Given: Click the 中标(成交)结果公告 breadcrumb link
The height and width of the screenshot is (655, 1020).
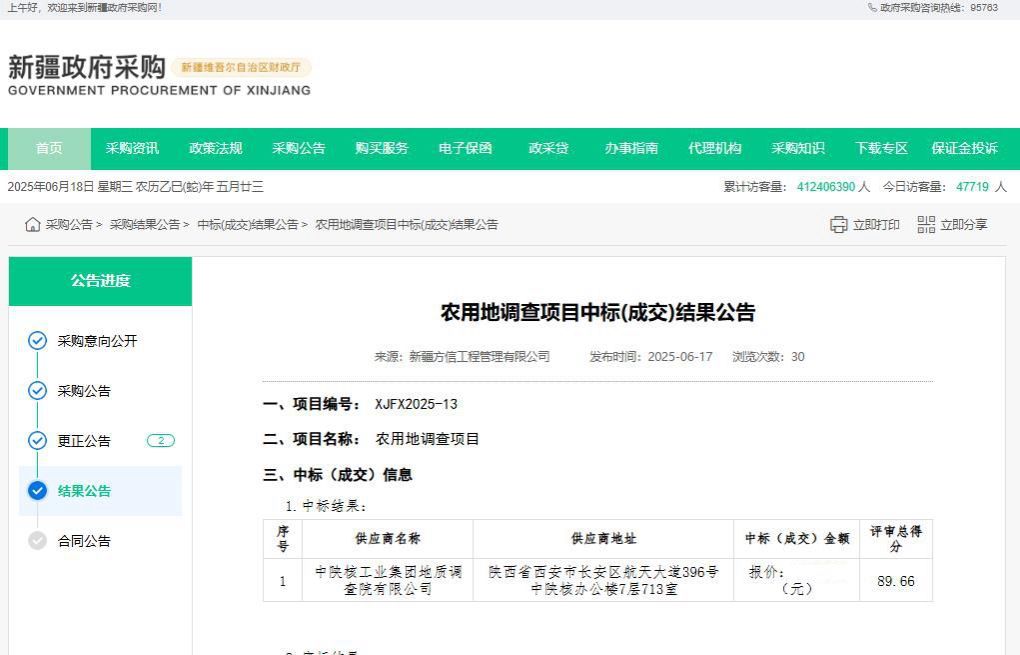Looking at the screenshot, I should pyautogui.click(x=247, y=225).
